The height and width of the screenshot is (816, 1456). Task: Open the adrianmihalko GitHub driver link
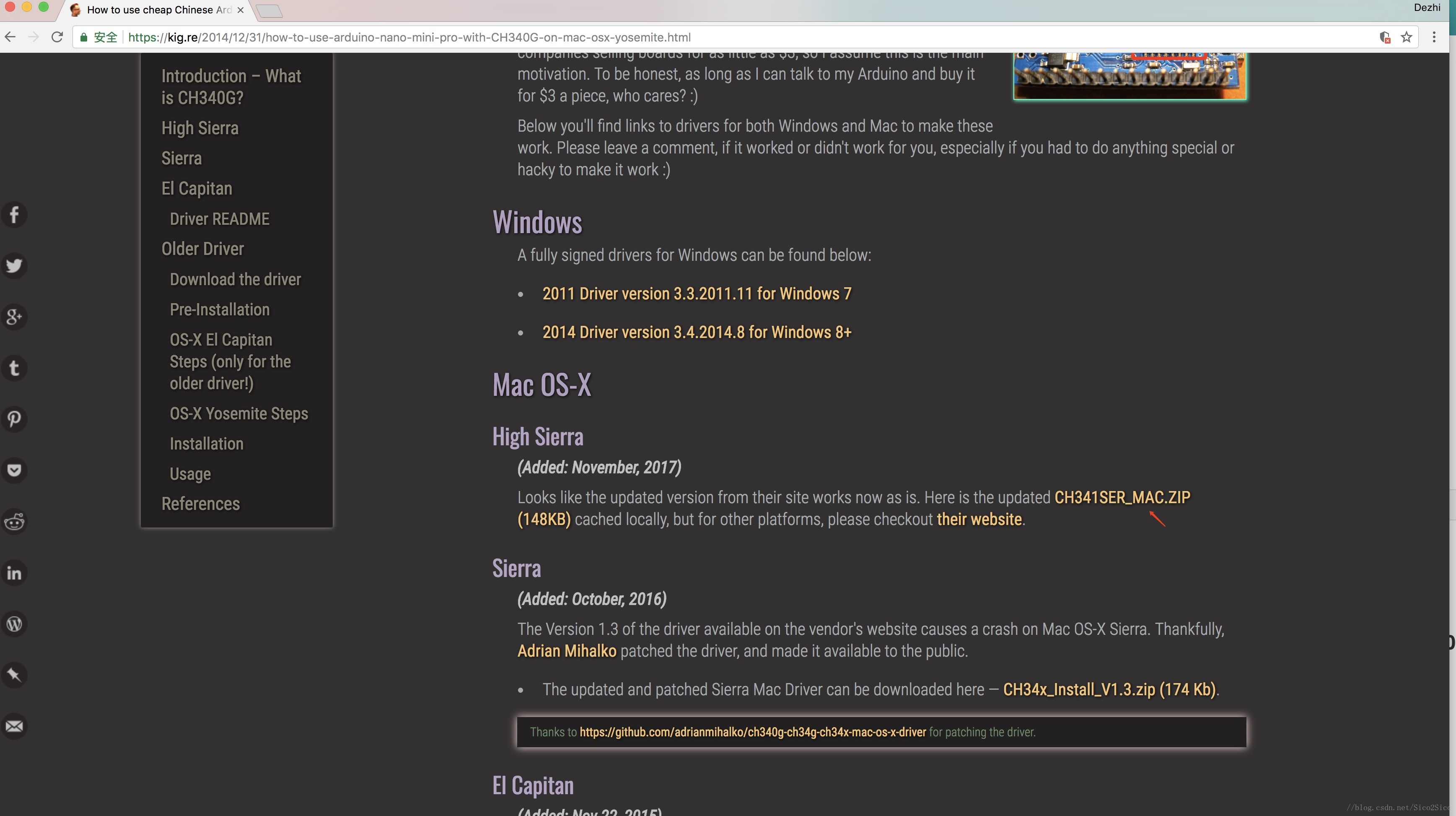tap(753, 732)
